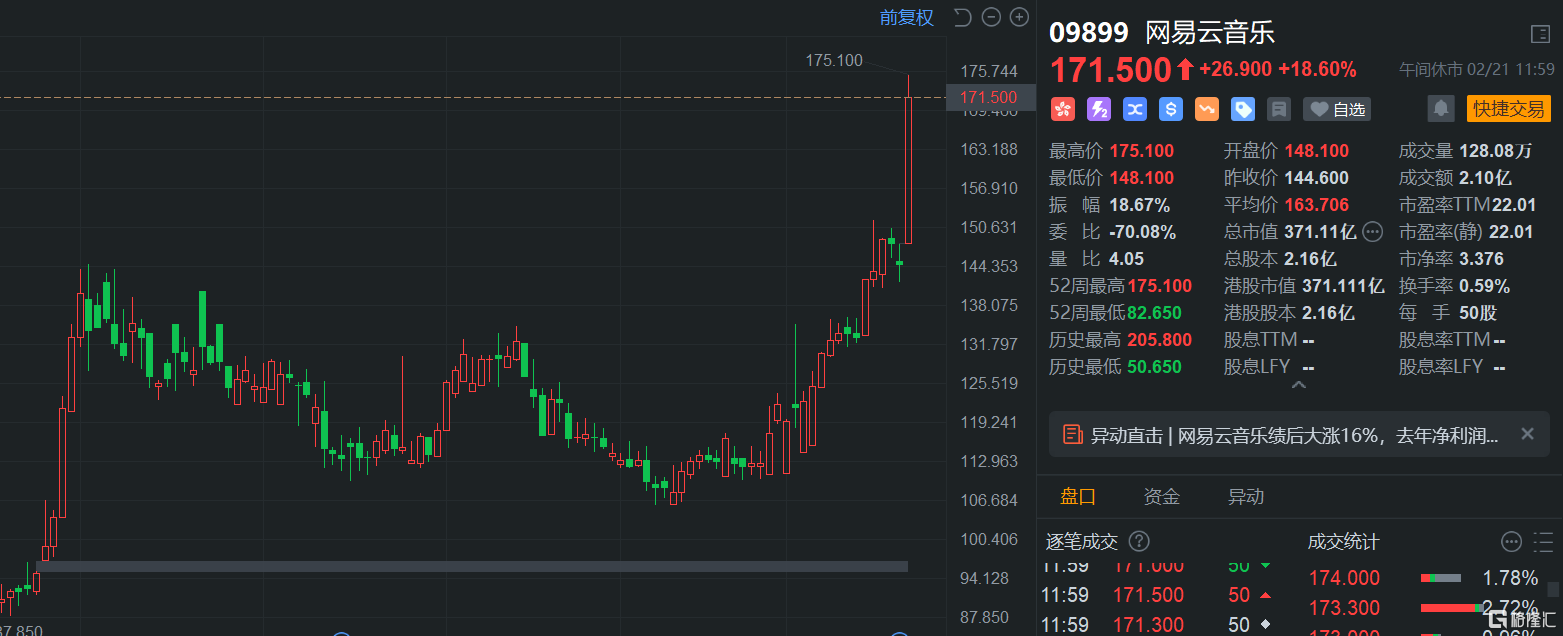Screen dimensions: 1563x636
Task: Open the 前复权 adjustment dropdown
Action: pos(906,17)
